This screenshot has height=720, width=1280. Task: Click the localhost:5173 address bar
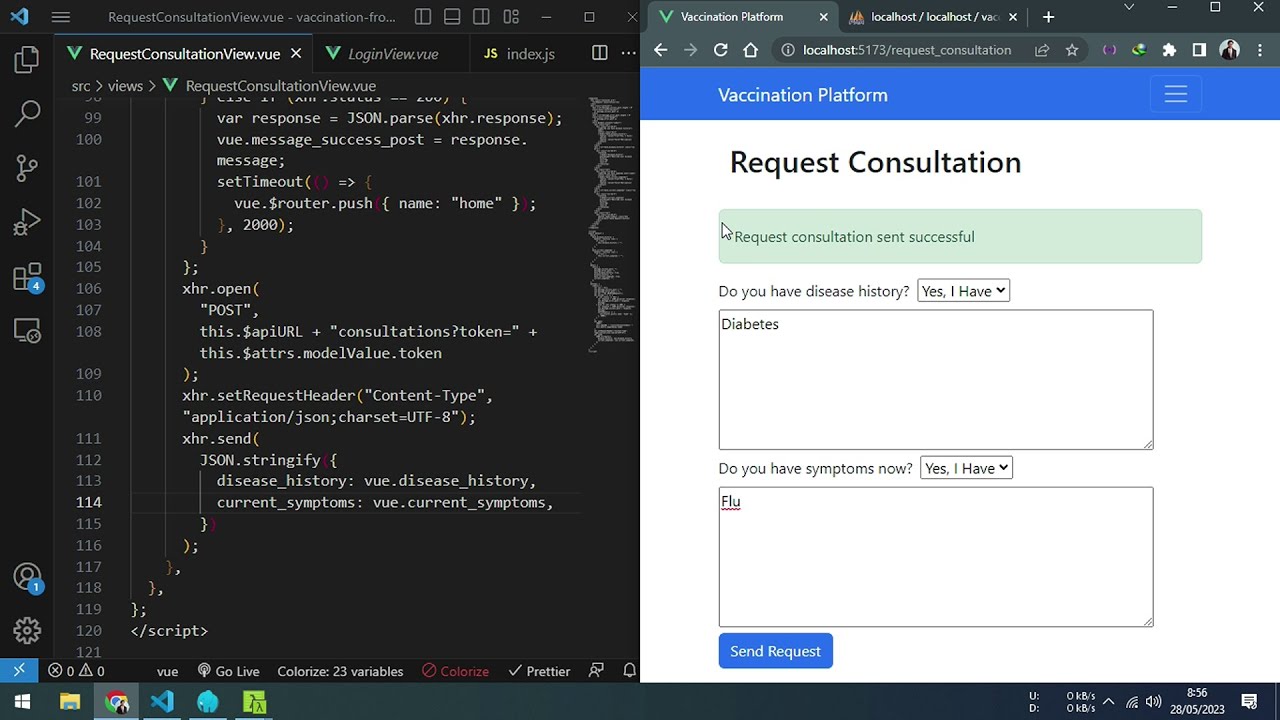[x=907, y=50]
